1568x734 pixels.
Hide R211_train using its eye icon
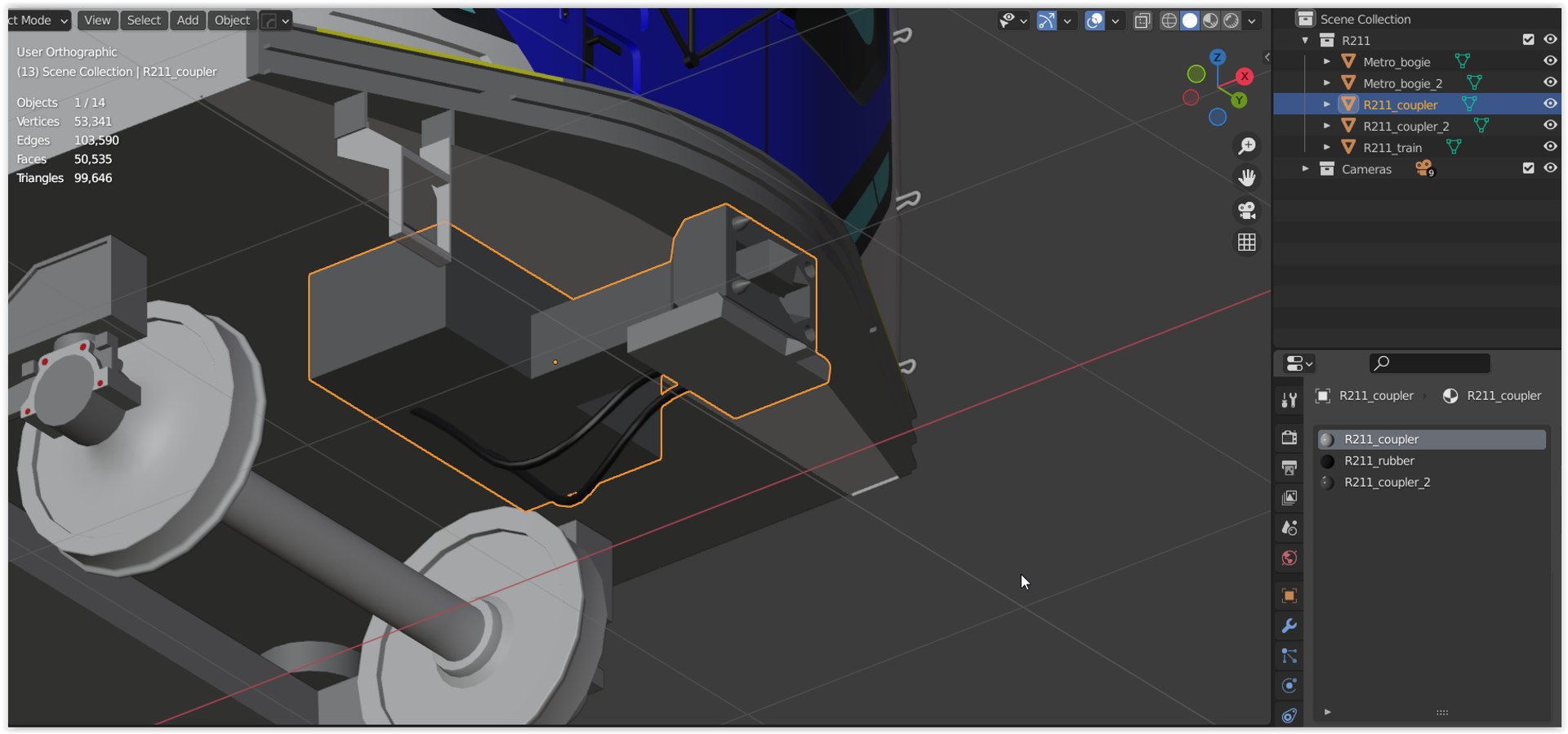point(1550,146)
